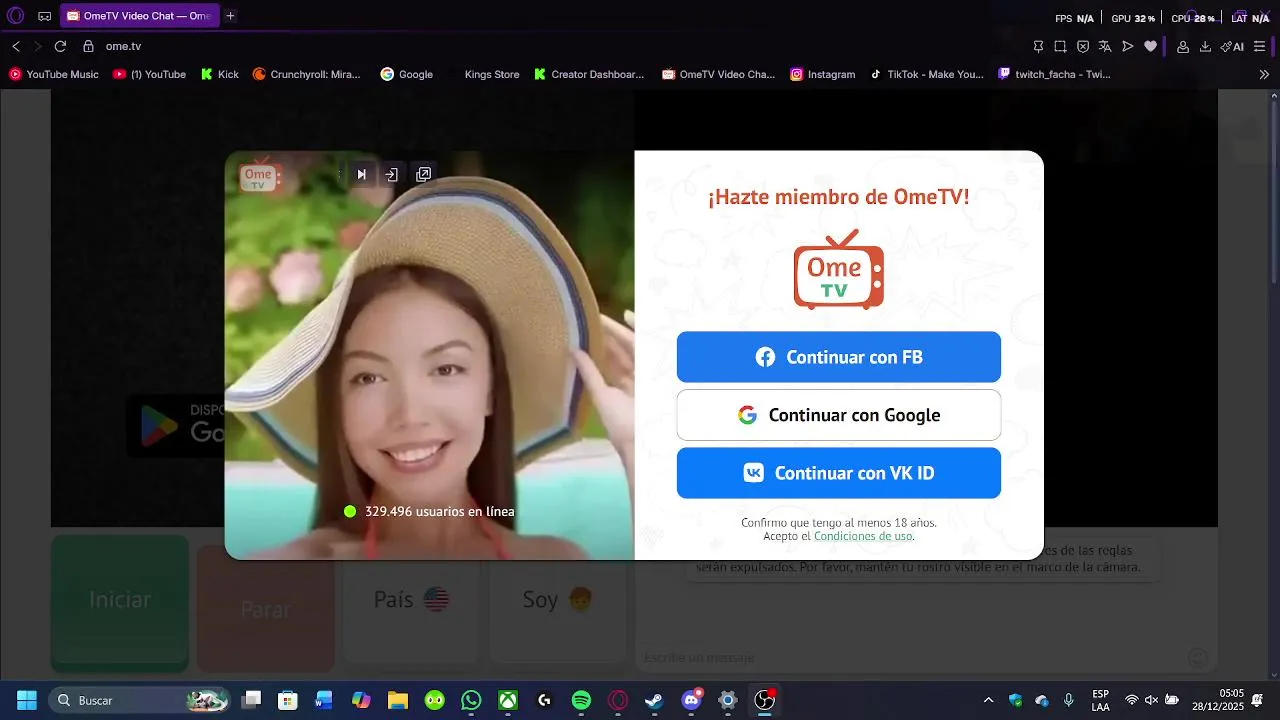Screen dimensions: 1280x720
Task: Open a new tab with plus button
Action: point(230,16)
